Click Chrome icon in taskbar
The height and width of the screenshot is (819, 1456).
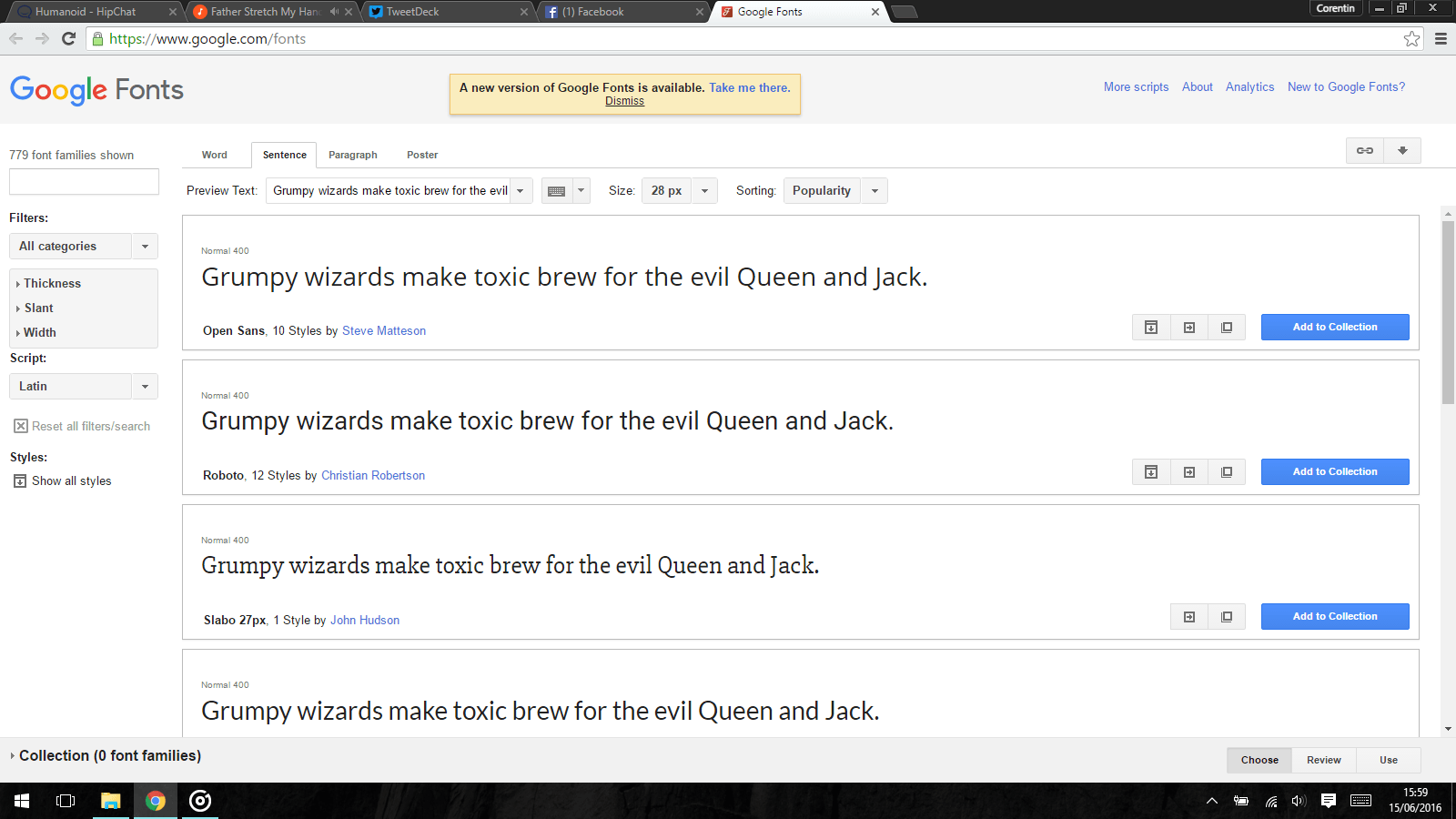[156, 801]
